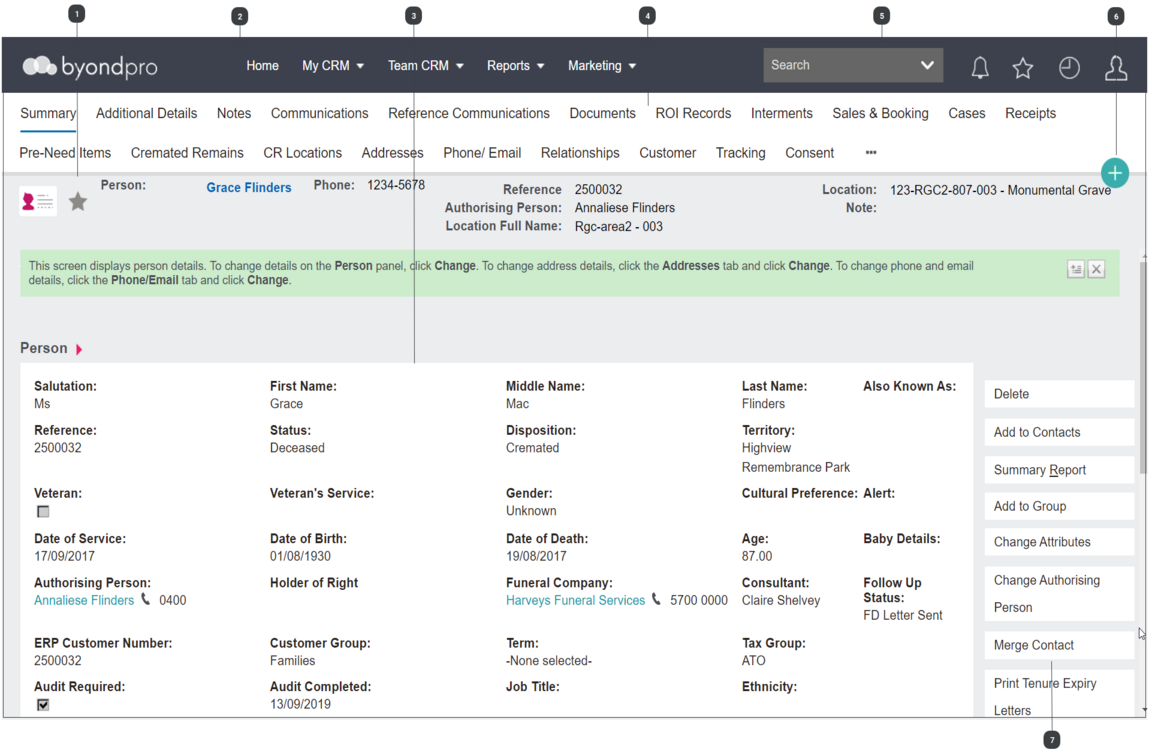Open Annaliese Flinders authorising person link

(x=84, y=600)
